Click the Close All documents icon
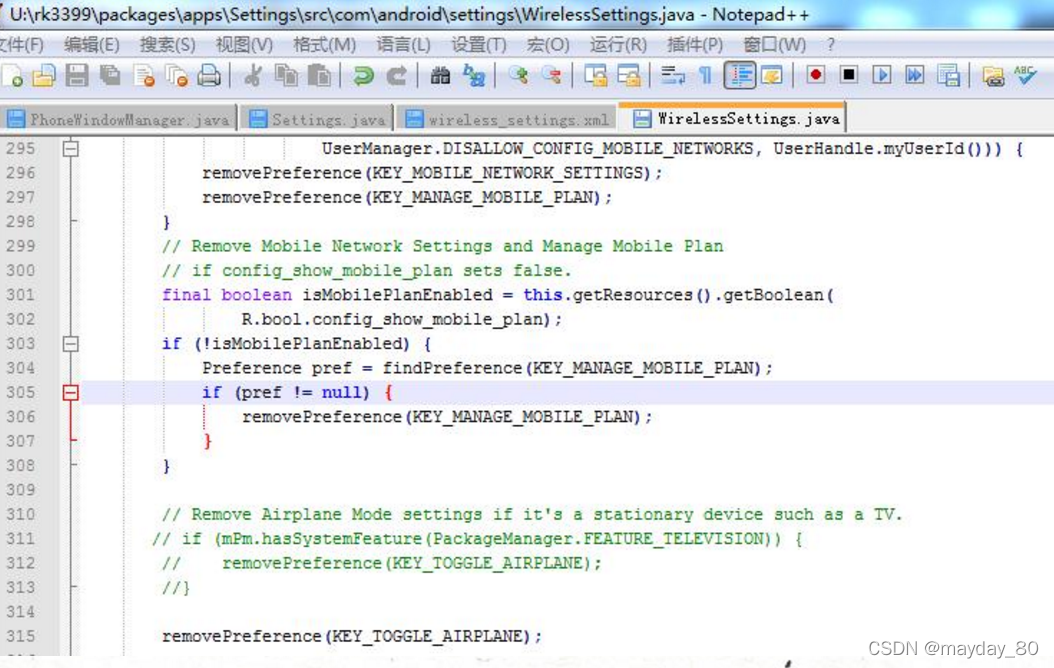 (x=177, y=75)
